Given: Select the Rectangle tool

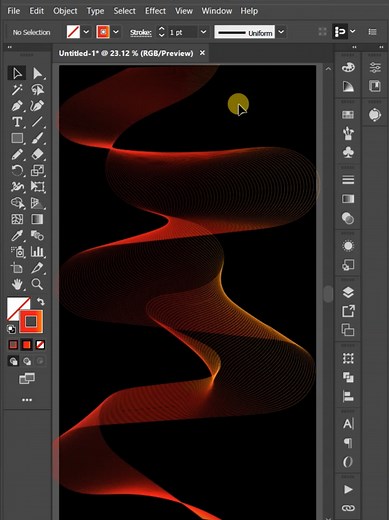Looking at the screenshot, I should (x=17, y=138).
